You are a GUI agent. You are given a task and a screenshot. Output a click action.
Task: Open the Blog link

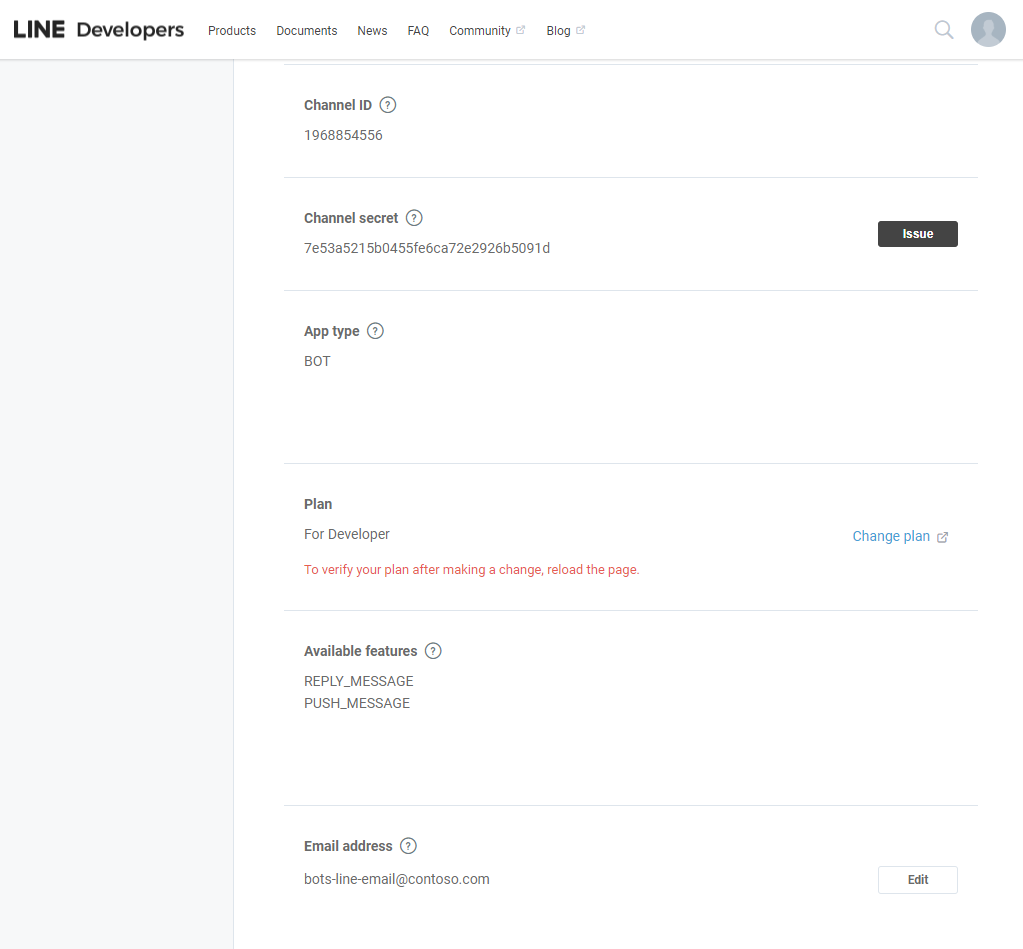pyautogui.click(x=558, y=31)
